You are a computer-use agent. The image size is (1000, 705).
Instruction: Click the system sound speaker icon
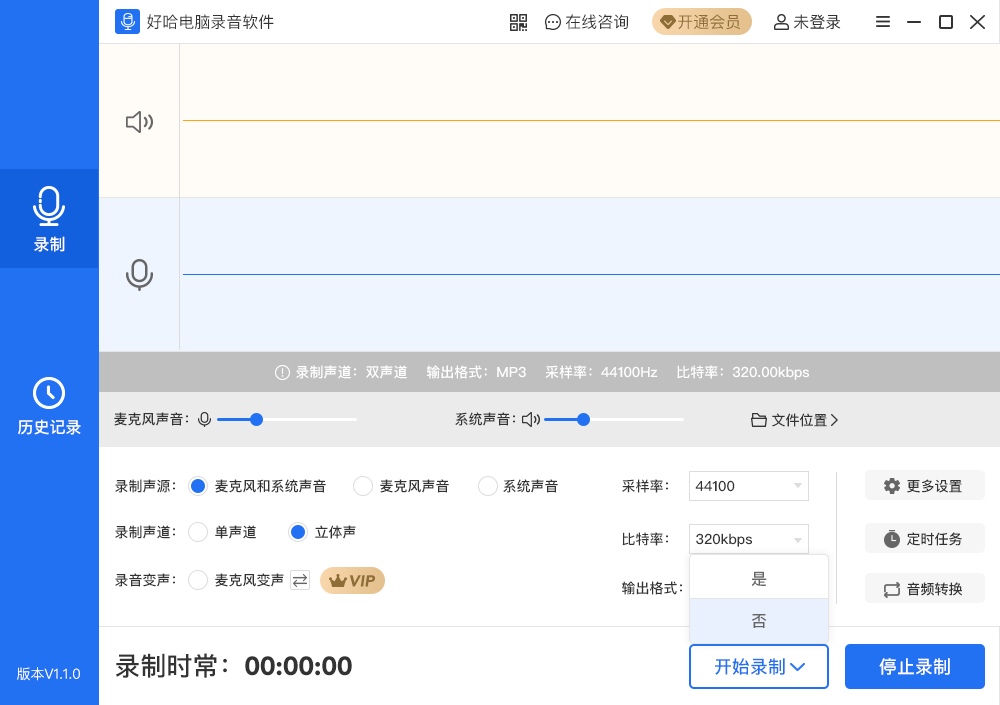pyautogui.click(x=139, y=119)
